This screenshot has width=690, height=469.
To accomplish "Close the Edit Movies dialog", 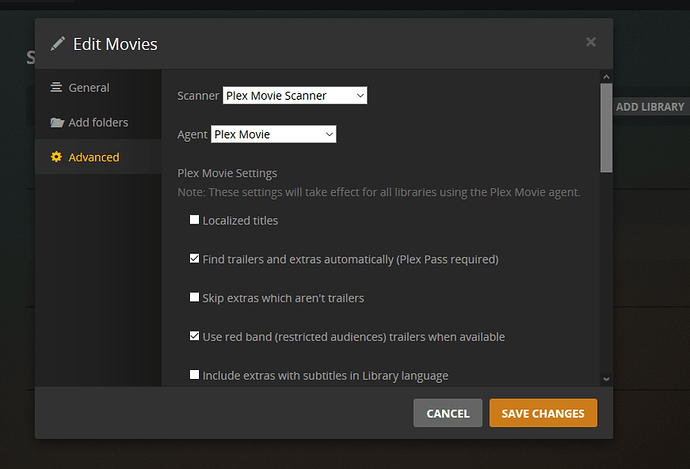I will tap(591, 42).
